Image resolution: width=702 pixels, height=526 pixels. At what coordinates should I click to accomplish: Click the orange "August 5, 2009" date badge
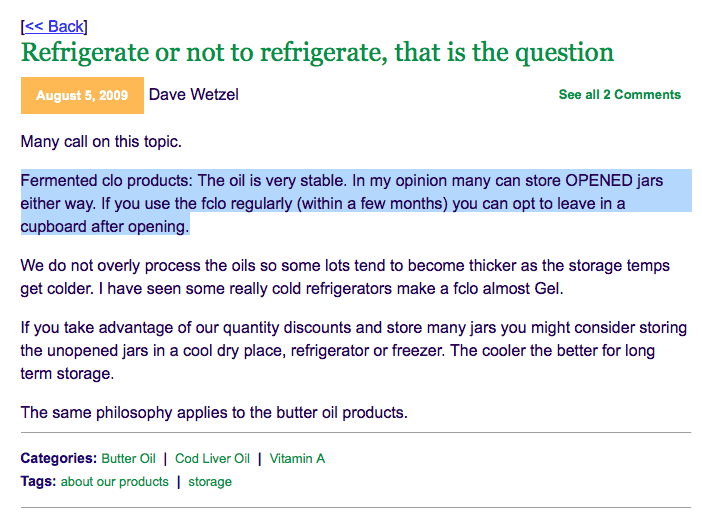coord(82,96)
